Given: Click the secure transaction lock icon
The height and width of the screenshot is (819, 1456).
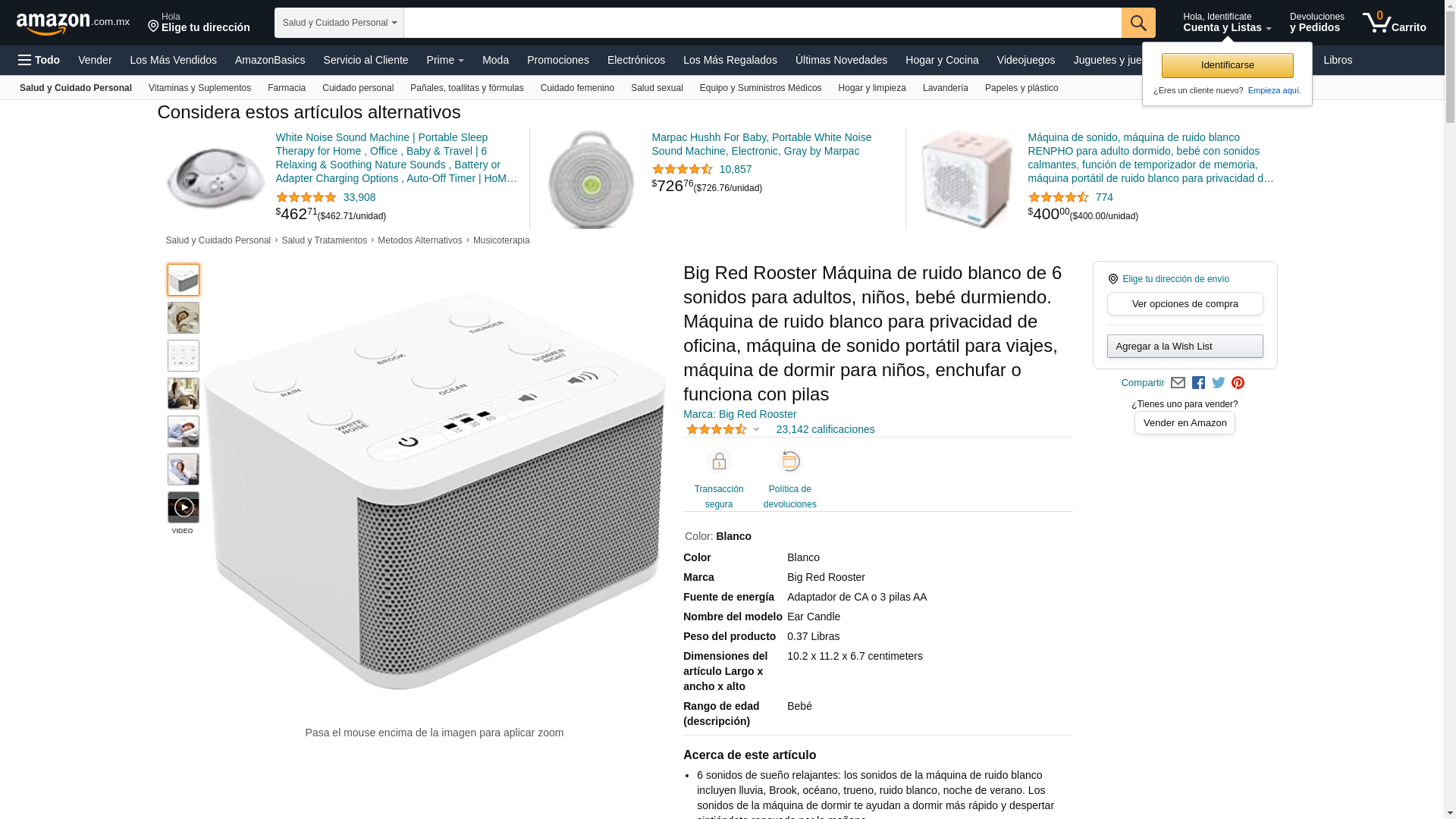Looking at the screenshot, I should pos(719,461).
